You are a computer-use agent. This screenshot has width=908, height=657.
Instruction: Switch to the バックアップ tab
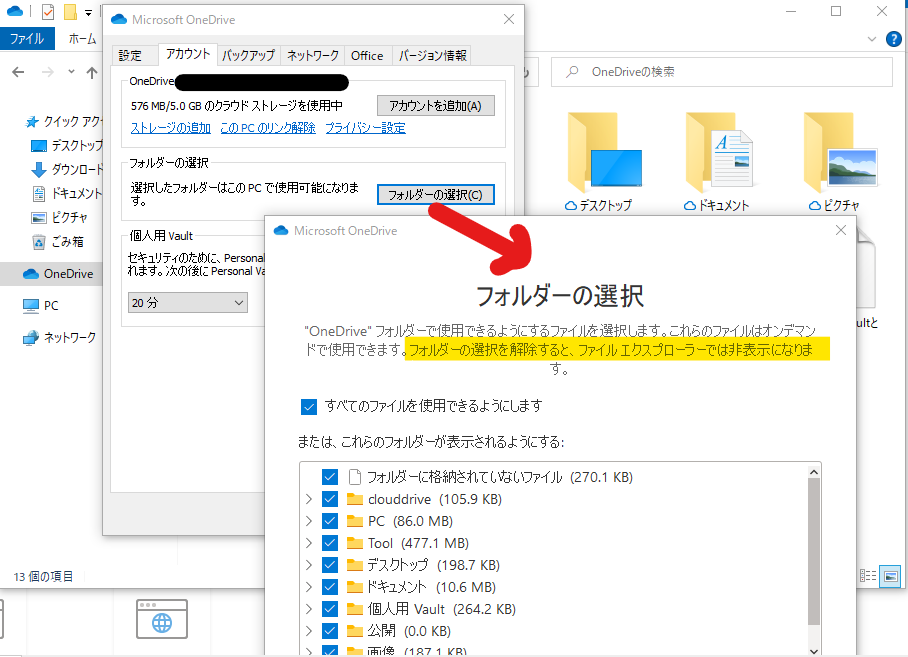pos(248,56)
